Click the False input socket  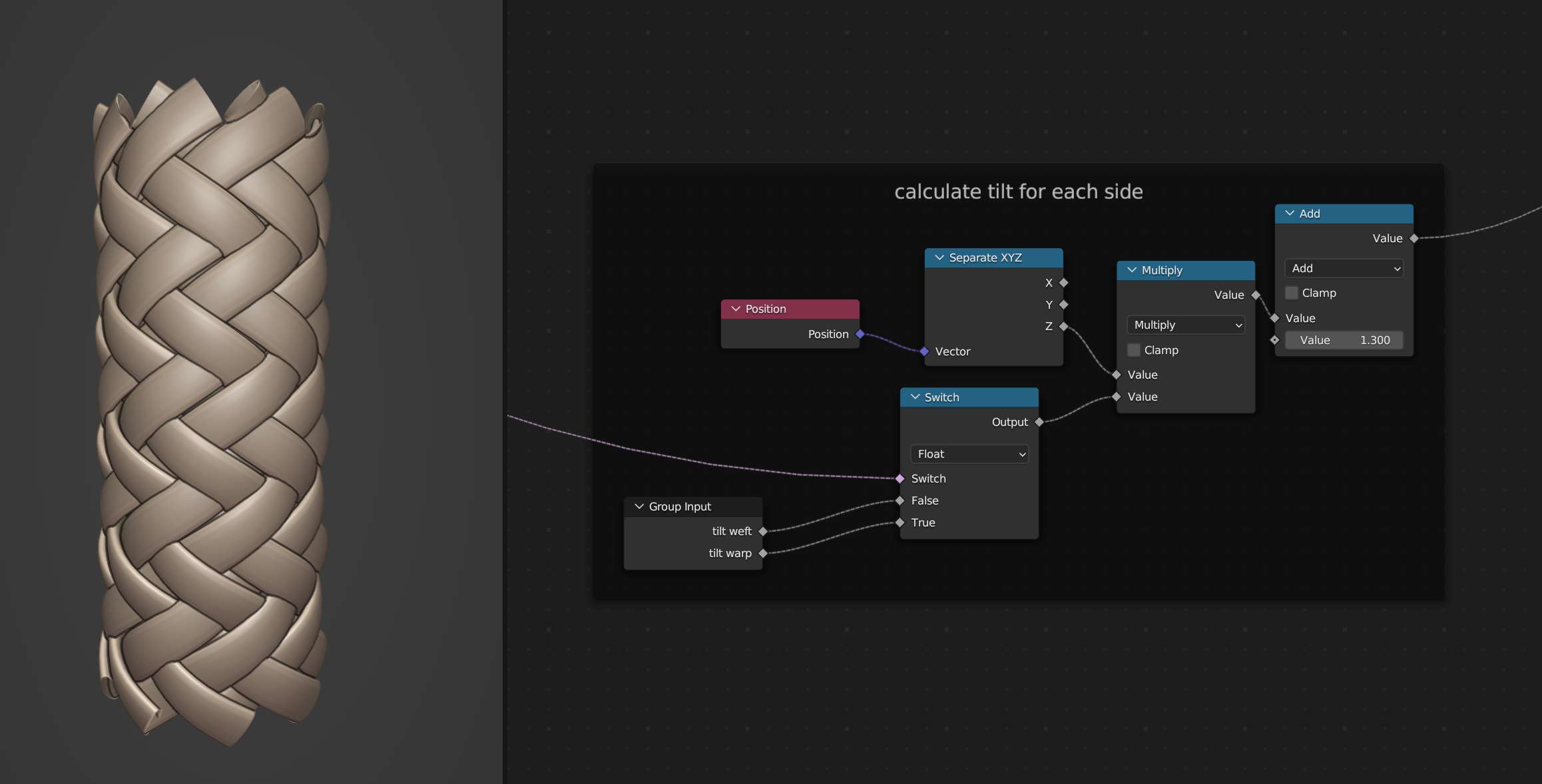899,500
